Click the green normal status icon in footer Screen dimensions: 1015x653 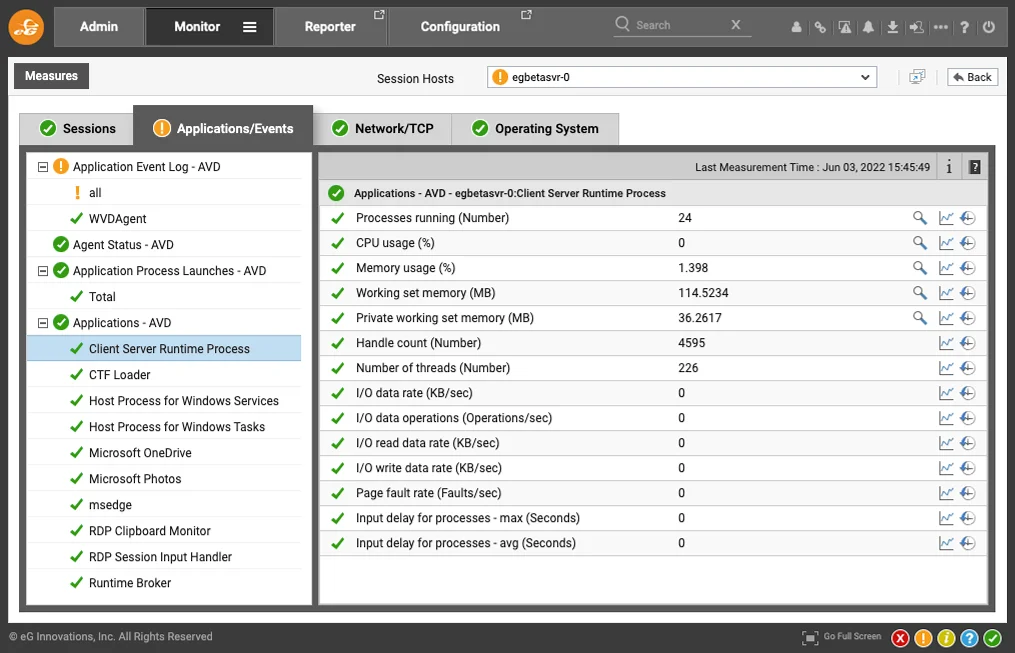pyautogui.click(x=992, y=638)
